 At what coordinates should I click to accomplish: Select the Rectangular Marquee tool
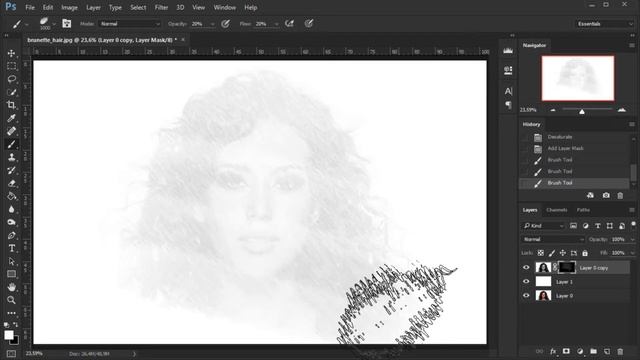pyautogui.click(x=11, y=66)
